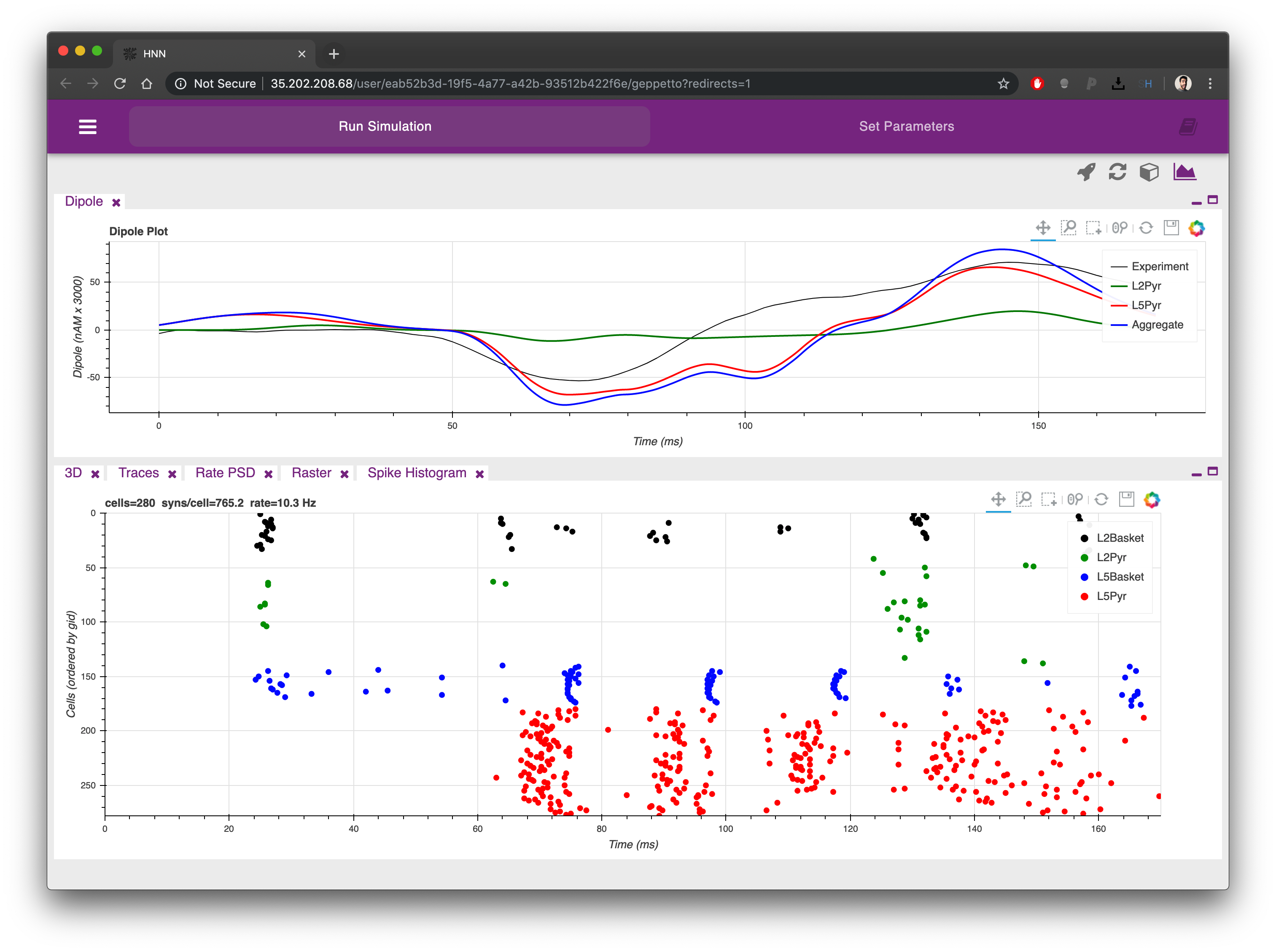Open the Set Parameters section
The image size is (1276, 952).
tap(906, 127)
